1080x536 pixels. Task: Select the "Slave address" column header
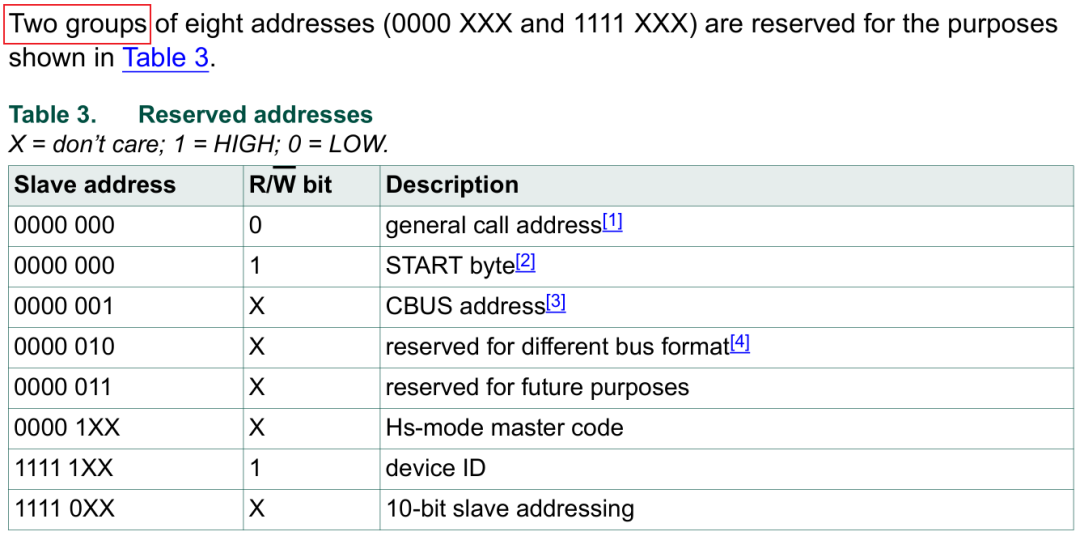[x=95, y=185]
